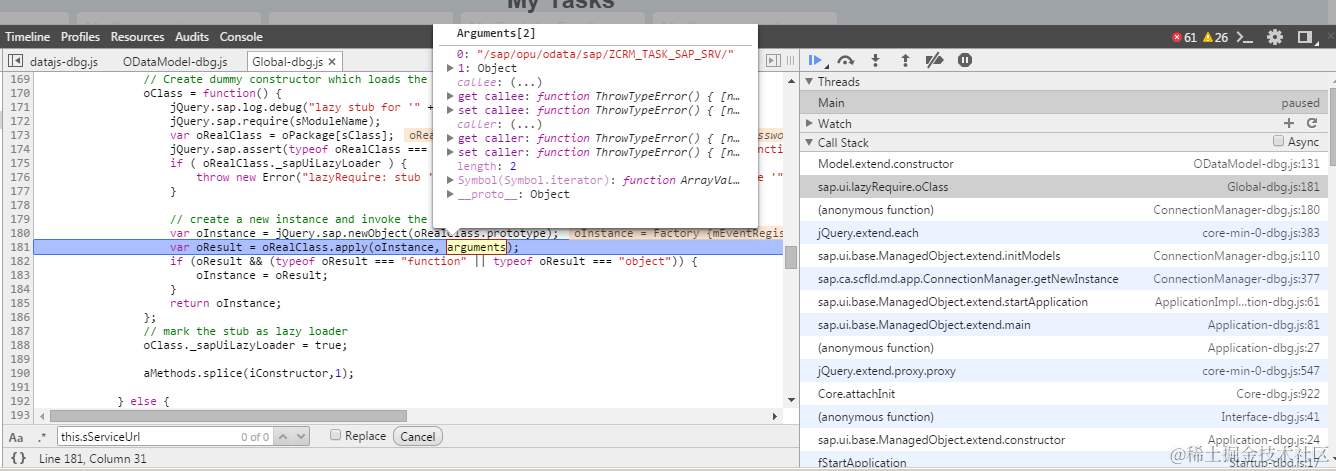
Task: Click the red error count icon
Action: coord(1177,37)
